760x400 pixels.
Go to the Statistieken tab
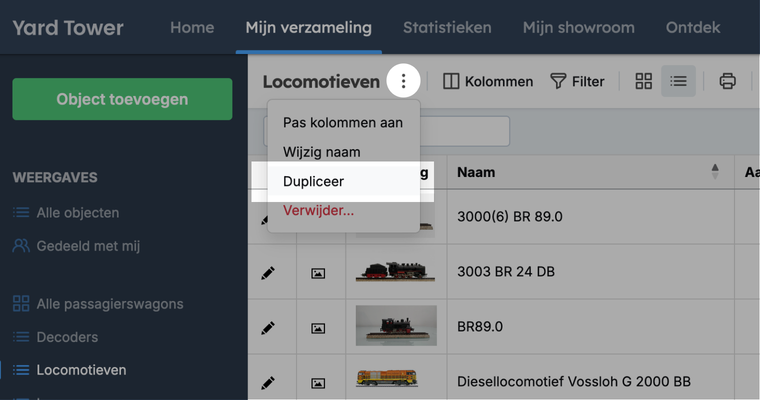(447, 27)
